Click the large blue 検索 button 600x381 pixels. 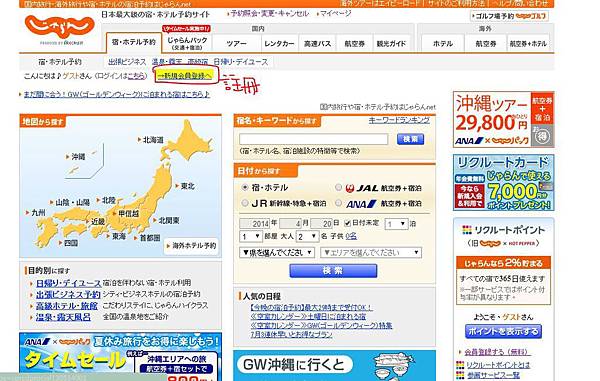point(333,271)
